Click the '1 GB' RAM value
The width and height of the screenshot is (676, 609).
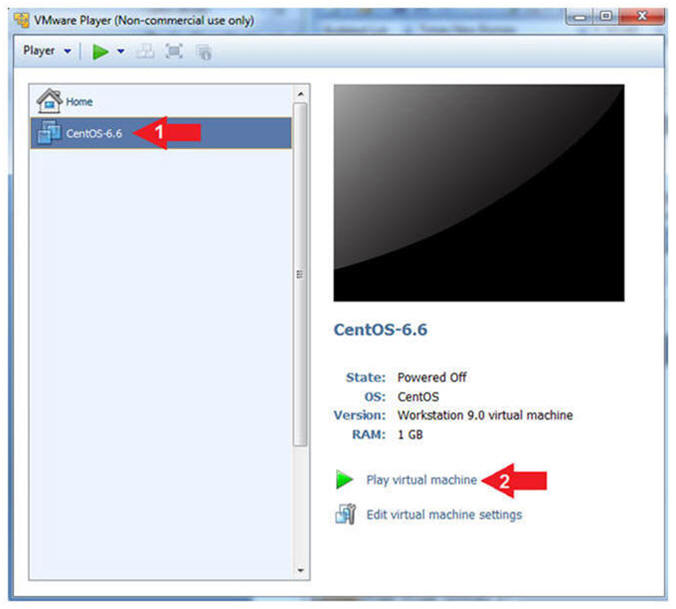pos(410,434)
